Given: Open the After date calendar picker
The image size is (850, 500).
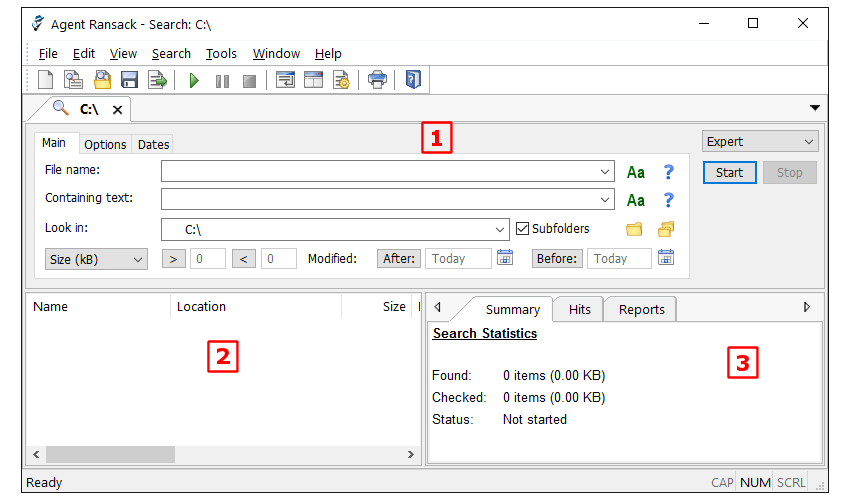Looking at the screenshot, I should [505, 258].
